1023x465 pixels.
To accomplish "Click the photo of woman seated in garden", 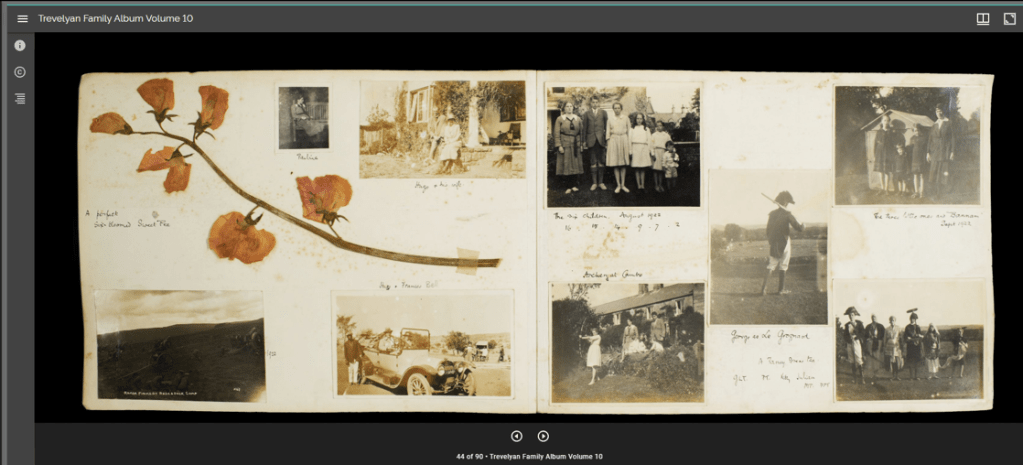I will pos(441,129).
